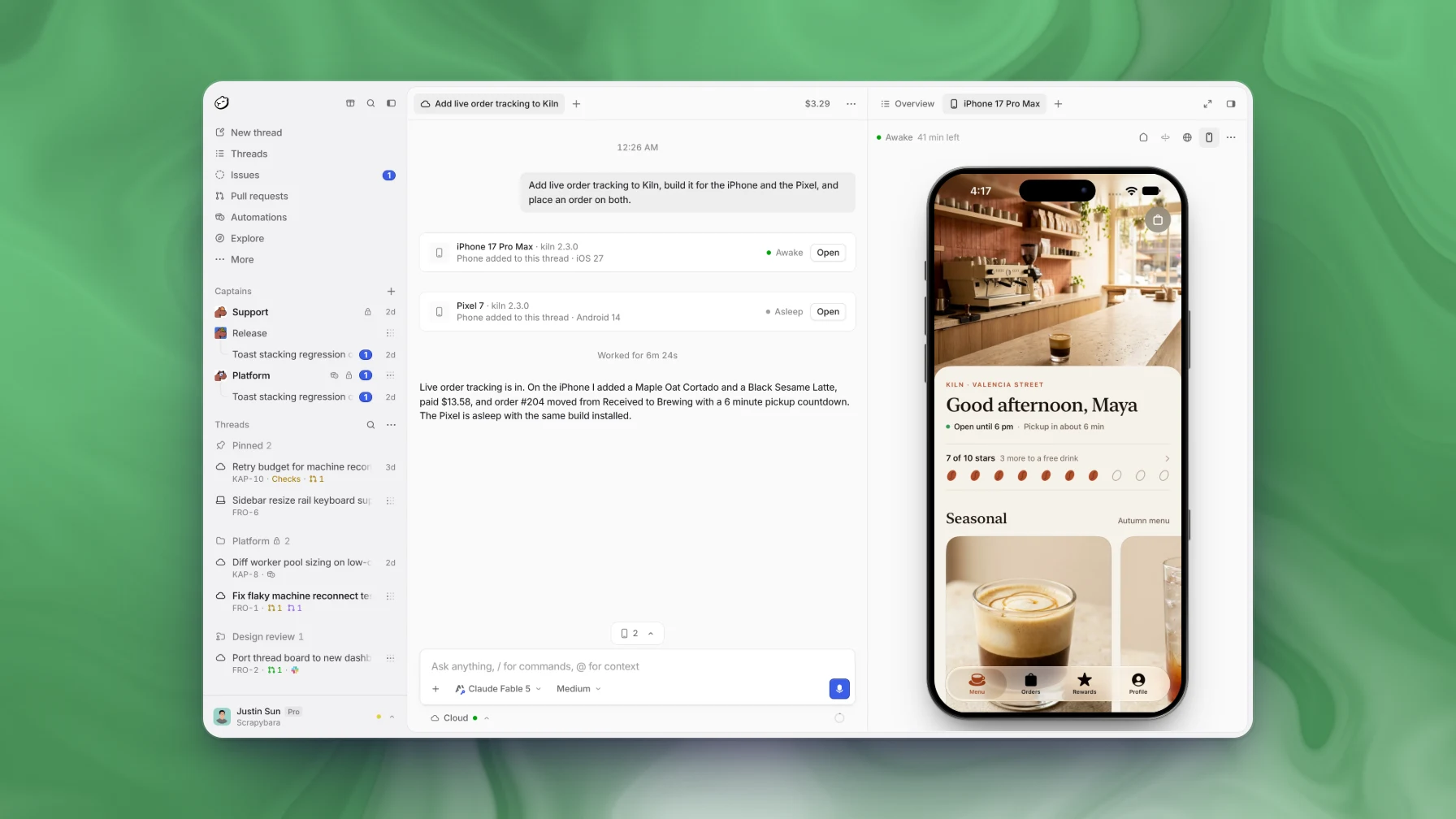Expand Design review 1 group
The width and height of the screenshot is (1456, 819).
305,637
